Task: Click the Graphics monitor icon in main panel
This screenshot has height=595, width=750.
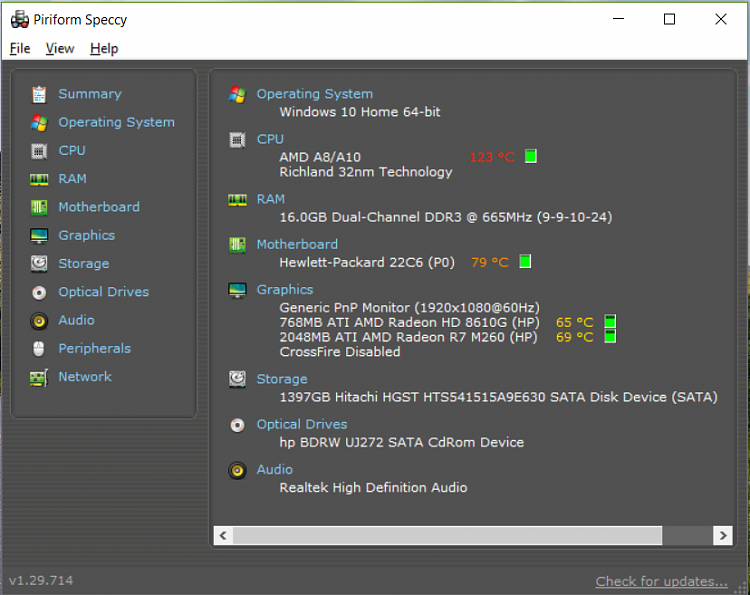Action: pos(237,290)
